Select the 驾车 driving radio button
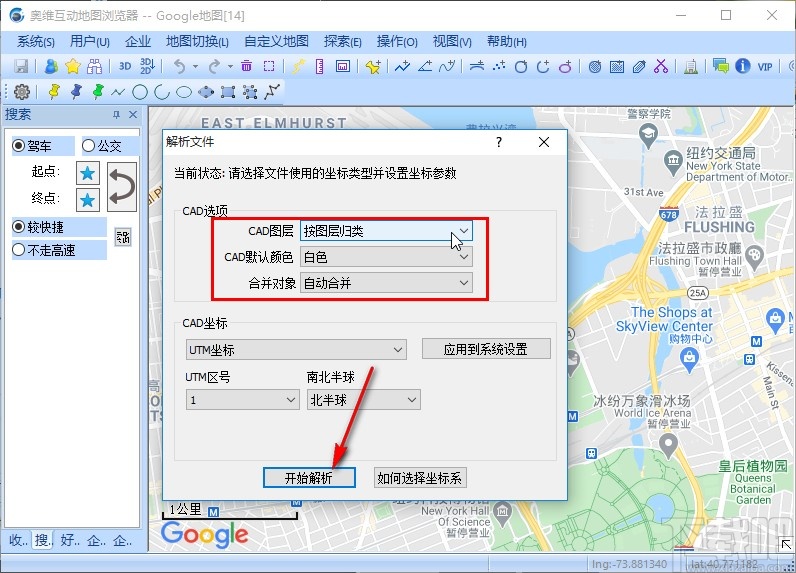The image size is (796, 573). (x=19, y=146)
